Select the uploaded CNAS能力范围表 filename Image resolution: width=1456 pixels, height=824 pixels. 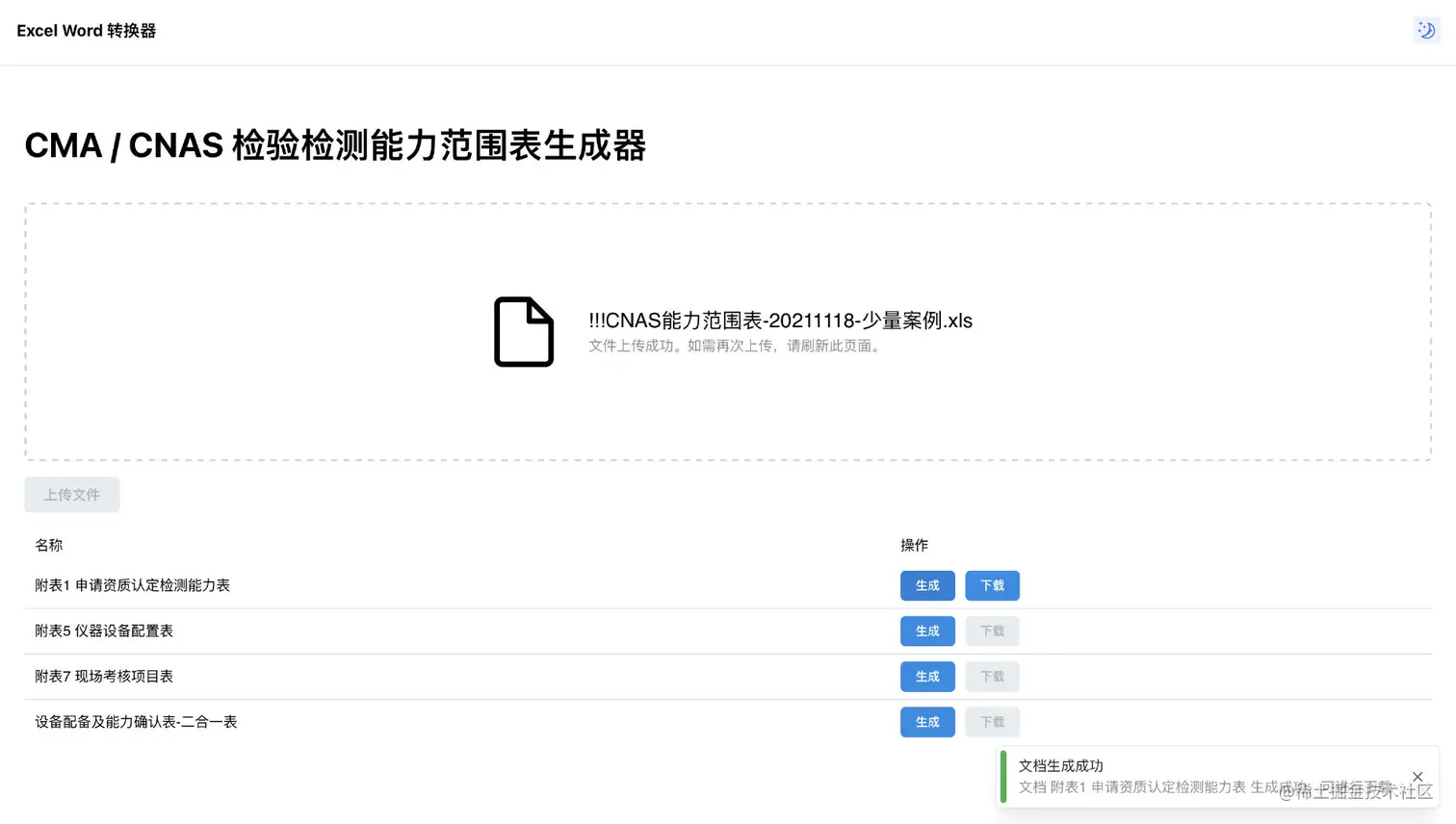pyautogui.click(x=780, y=321)
